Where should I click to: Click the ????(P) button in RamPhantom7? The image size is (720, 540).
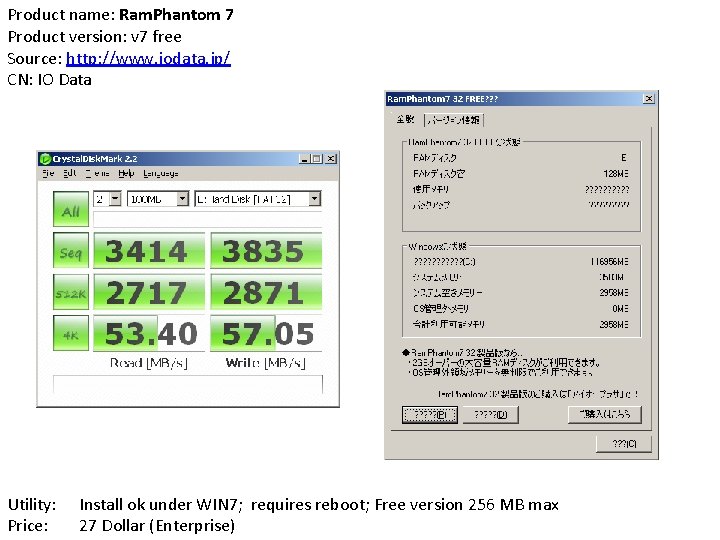[430, 415]
